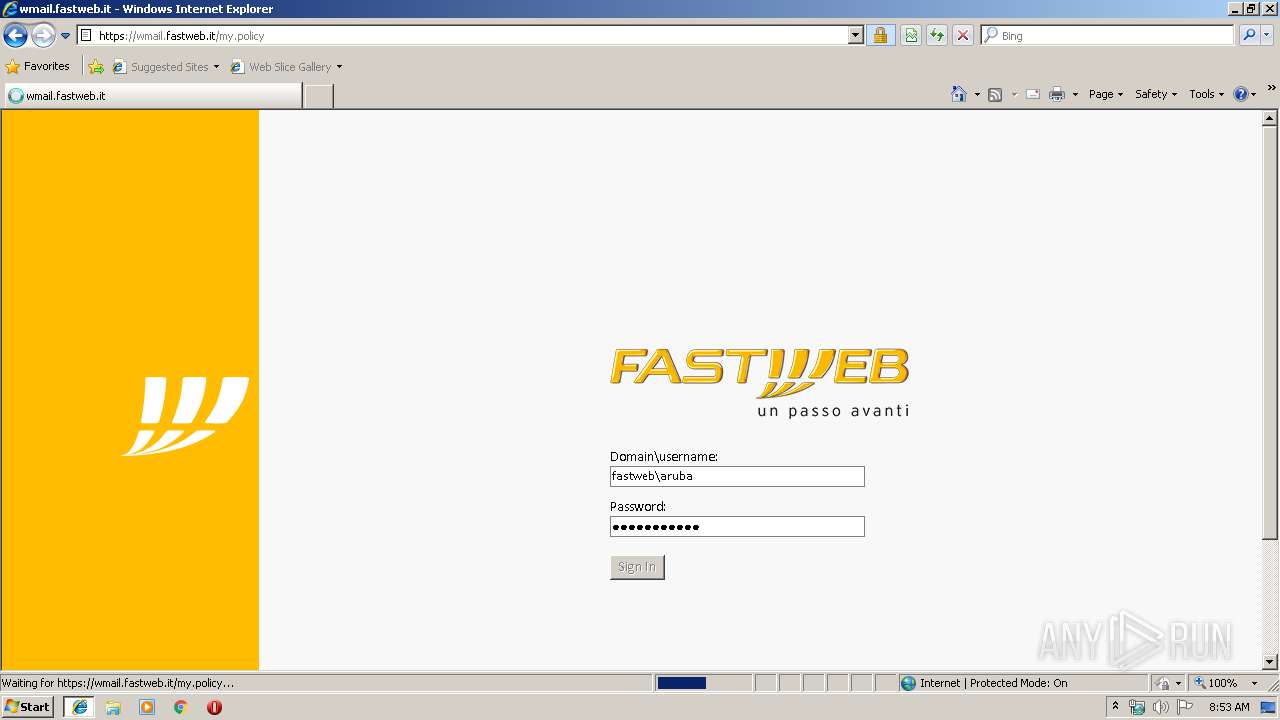Open the RSS Feeds icon

995,94
